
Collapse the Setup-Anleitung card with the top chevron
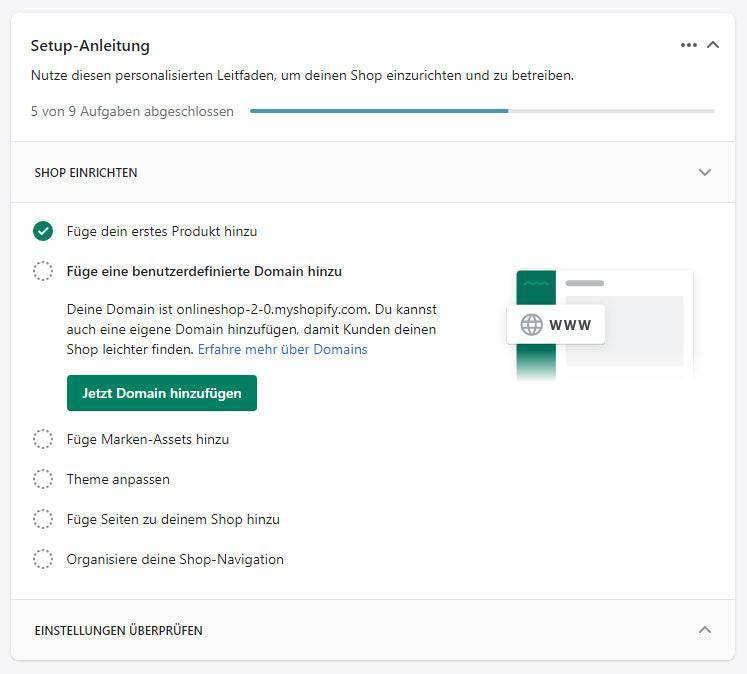pyautogui.click(x=713, y=45)
